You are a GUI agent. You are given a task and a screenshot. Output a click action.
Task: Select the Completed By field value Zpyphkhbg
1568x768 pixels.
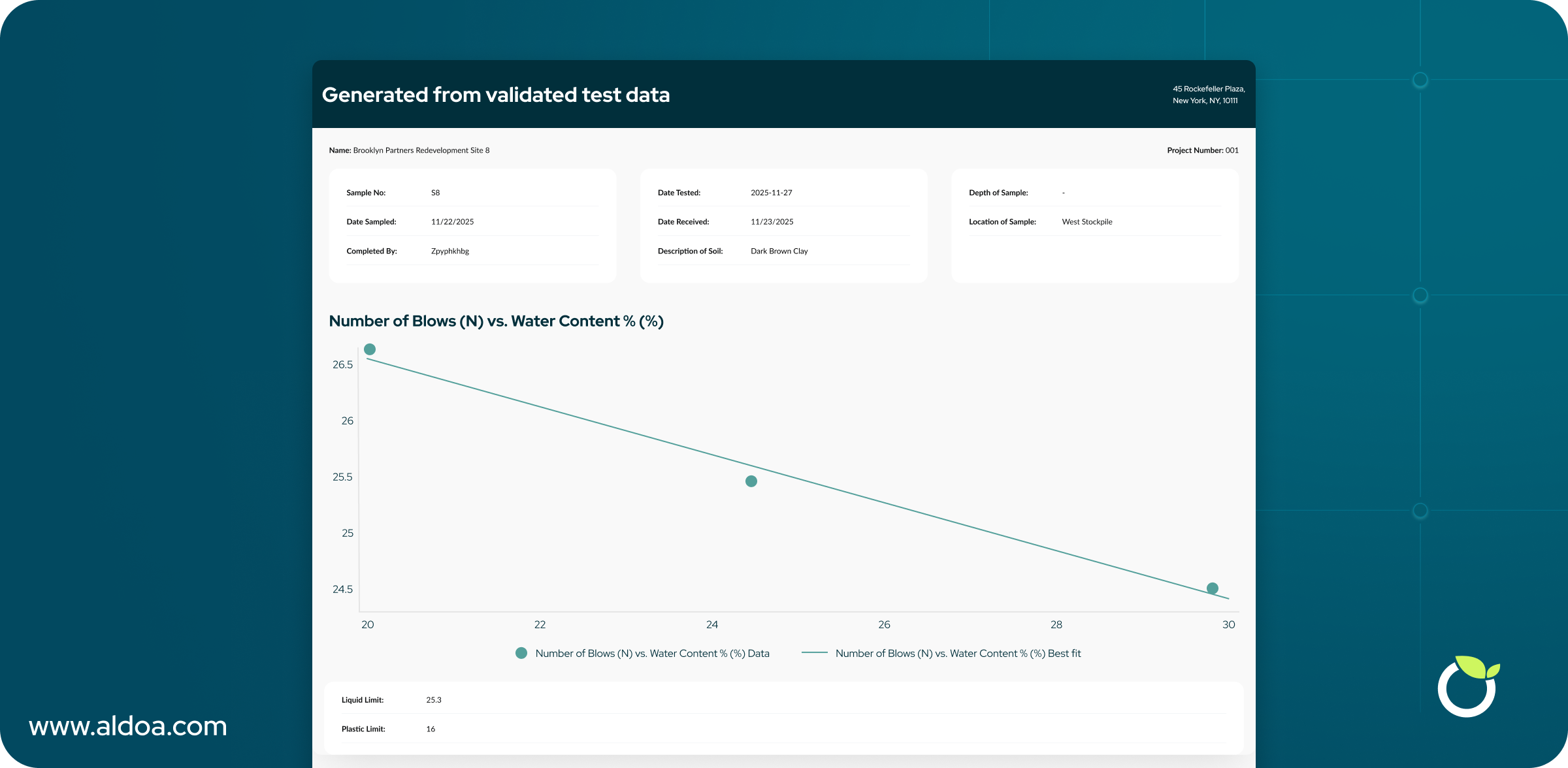tap(449, 251)
